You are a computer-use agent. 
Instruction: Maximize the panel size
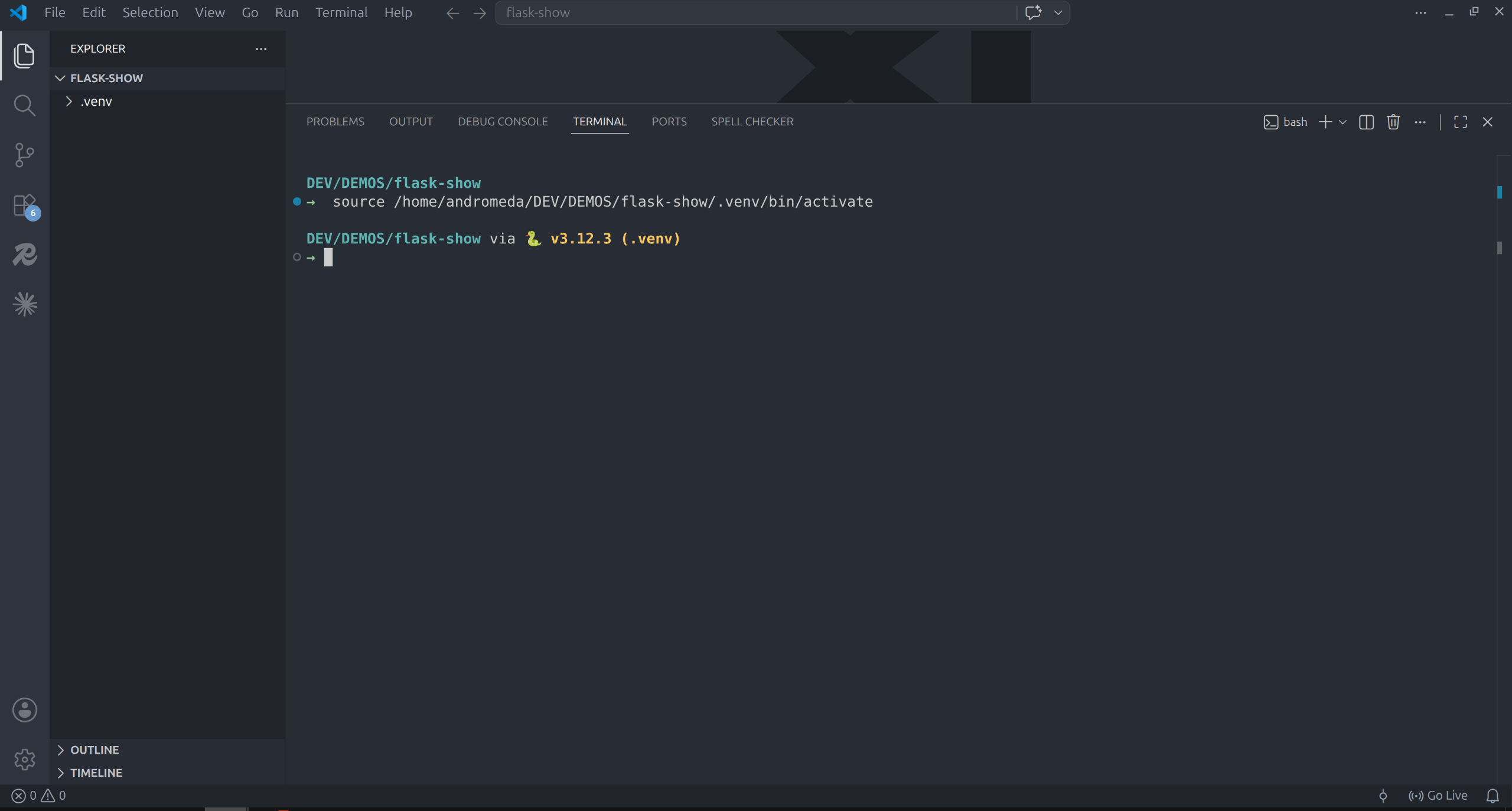point(1461,122)
